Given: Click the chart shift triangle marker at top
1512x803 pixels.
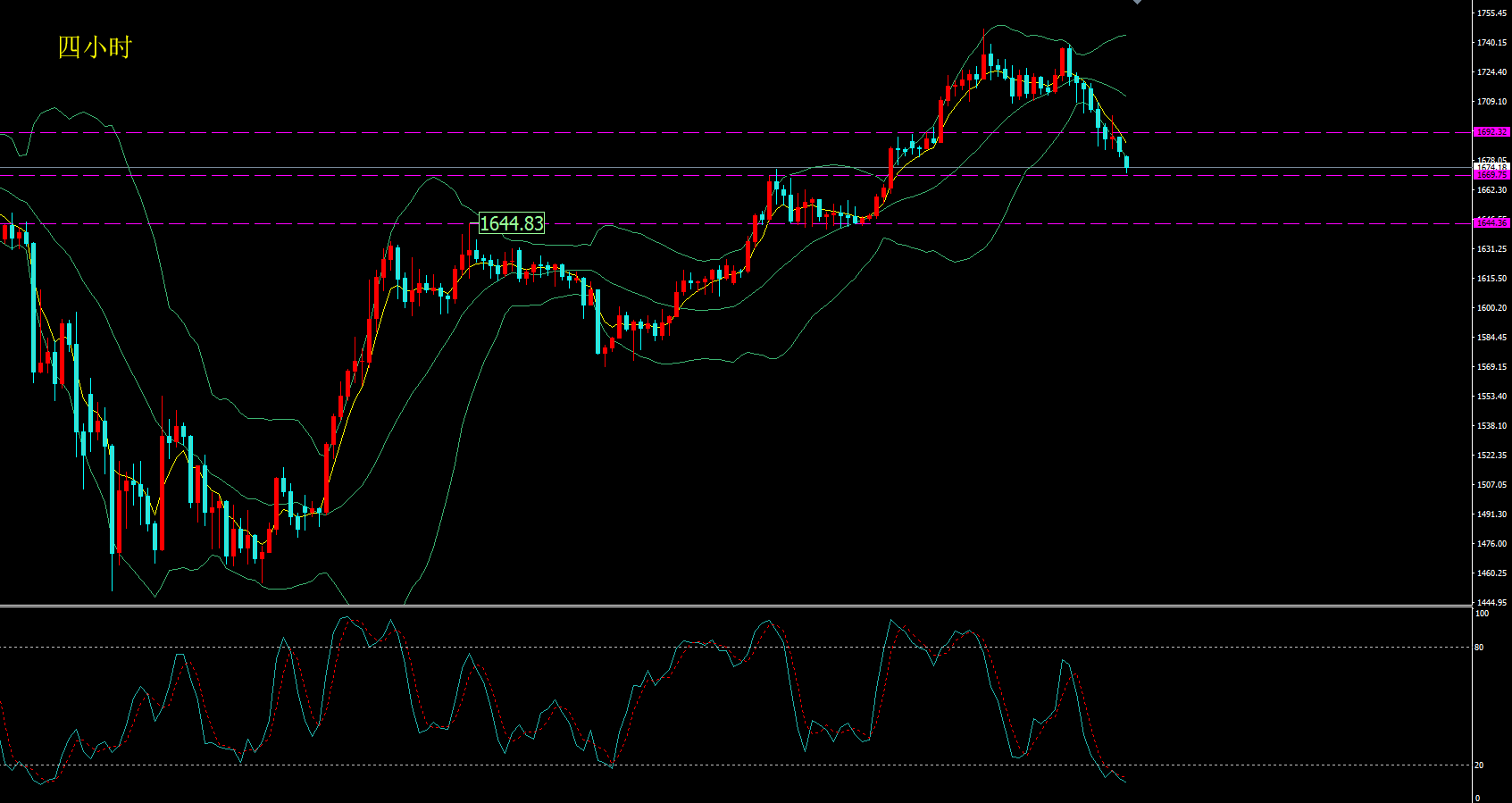Looking at the screenshot, I should (x=1137, y=3).
